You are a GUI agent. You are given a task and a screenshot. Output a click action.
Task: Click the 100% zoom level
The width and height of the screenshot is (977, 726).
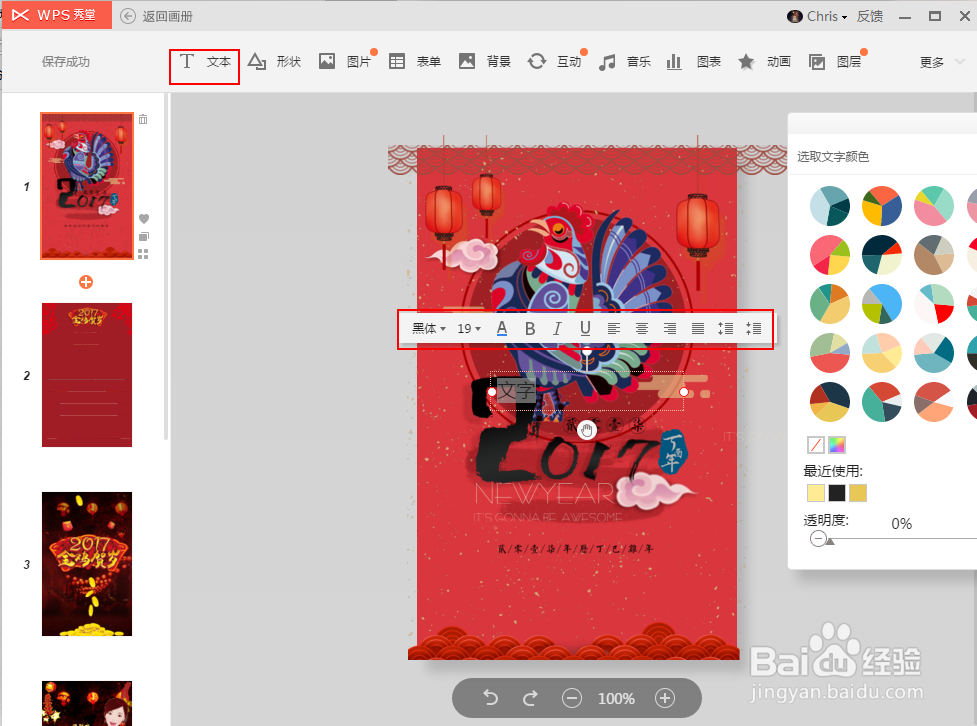[616, 699]
